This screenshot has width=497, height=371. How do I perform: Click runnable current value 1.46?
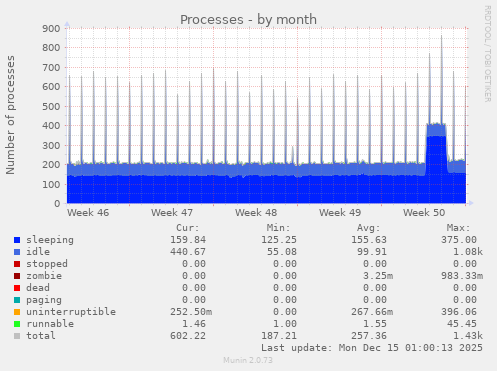click(x=194, y=324)
